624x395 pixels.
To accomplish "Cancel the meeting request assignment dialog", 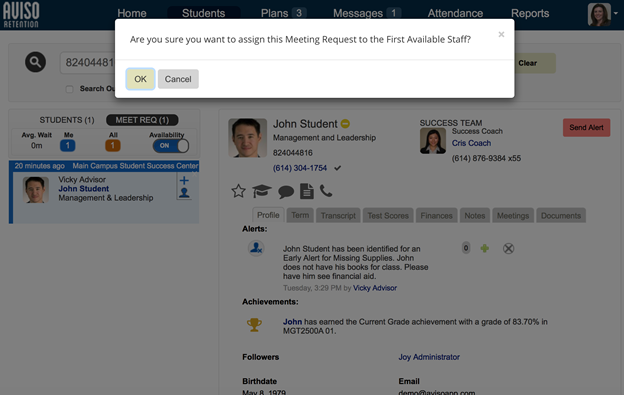I will [x=178, y=79].
